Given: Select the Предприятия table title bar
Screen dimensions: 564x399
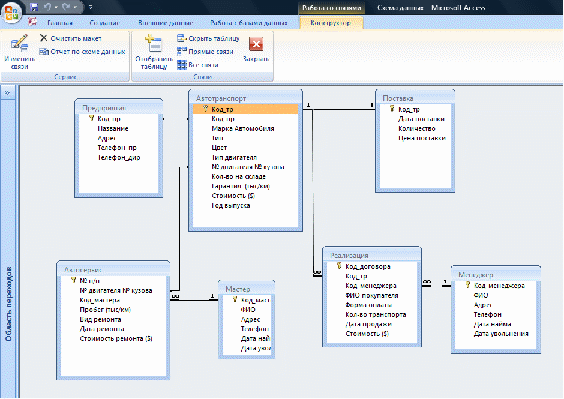Looking at the screenshot, I should [x=119, y=108].
